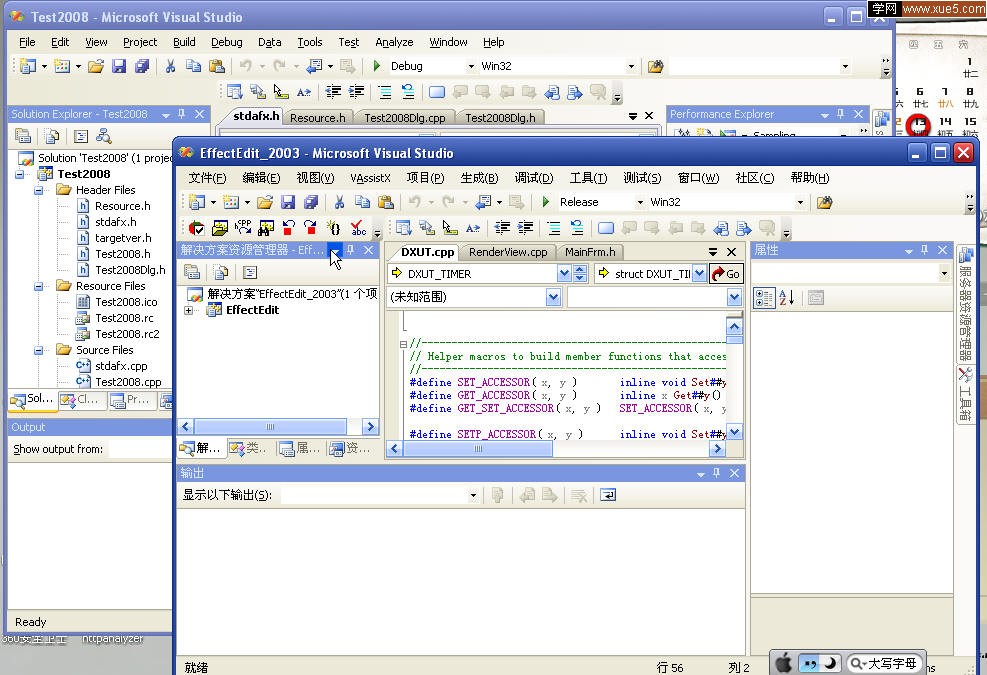Viewport: 987px width, 675px height.
Task: Toggle Alphabetical A-Z sort in 属性 panel
Action: (787, 298)
